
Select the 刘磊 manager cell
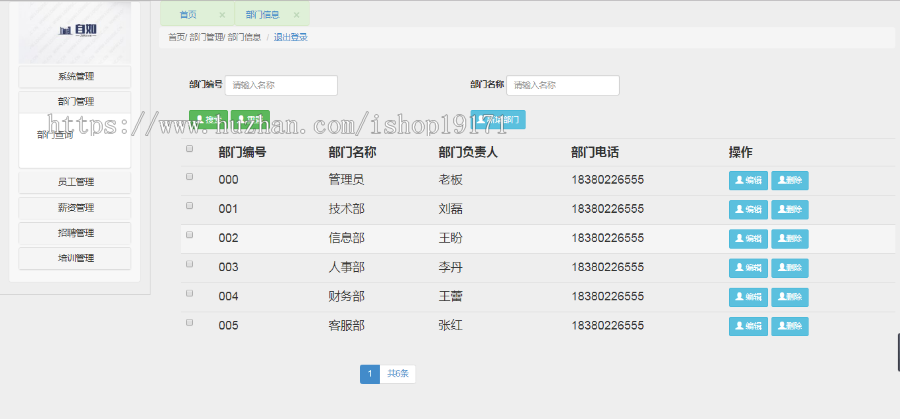pos(451,210)
